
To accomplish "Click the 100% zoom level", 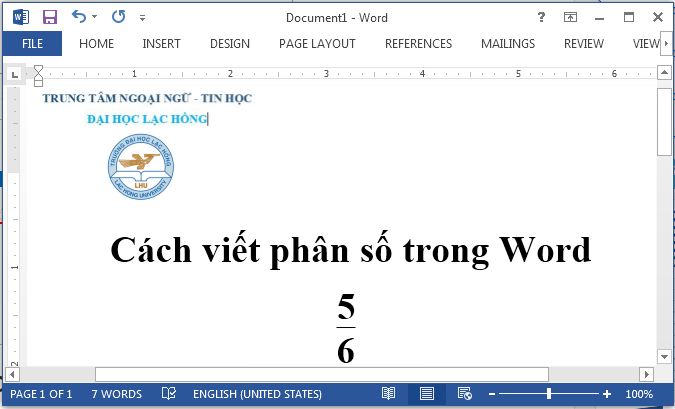I will [639, 394].
